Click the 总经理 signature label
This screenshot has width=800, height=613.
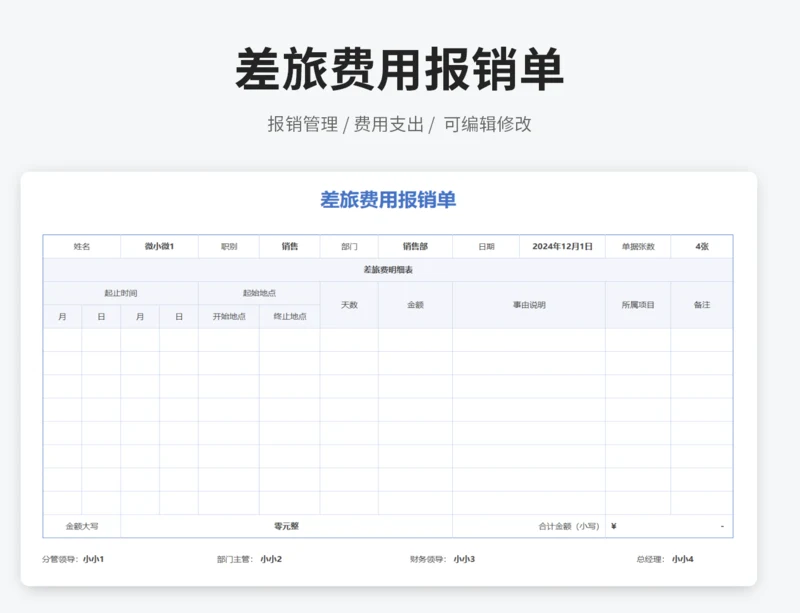651,559
